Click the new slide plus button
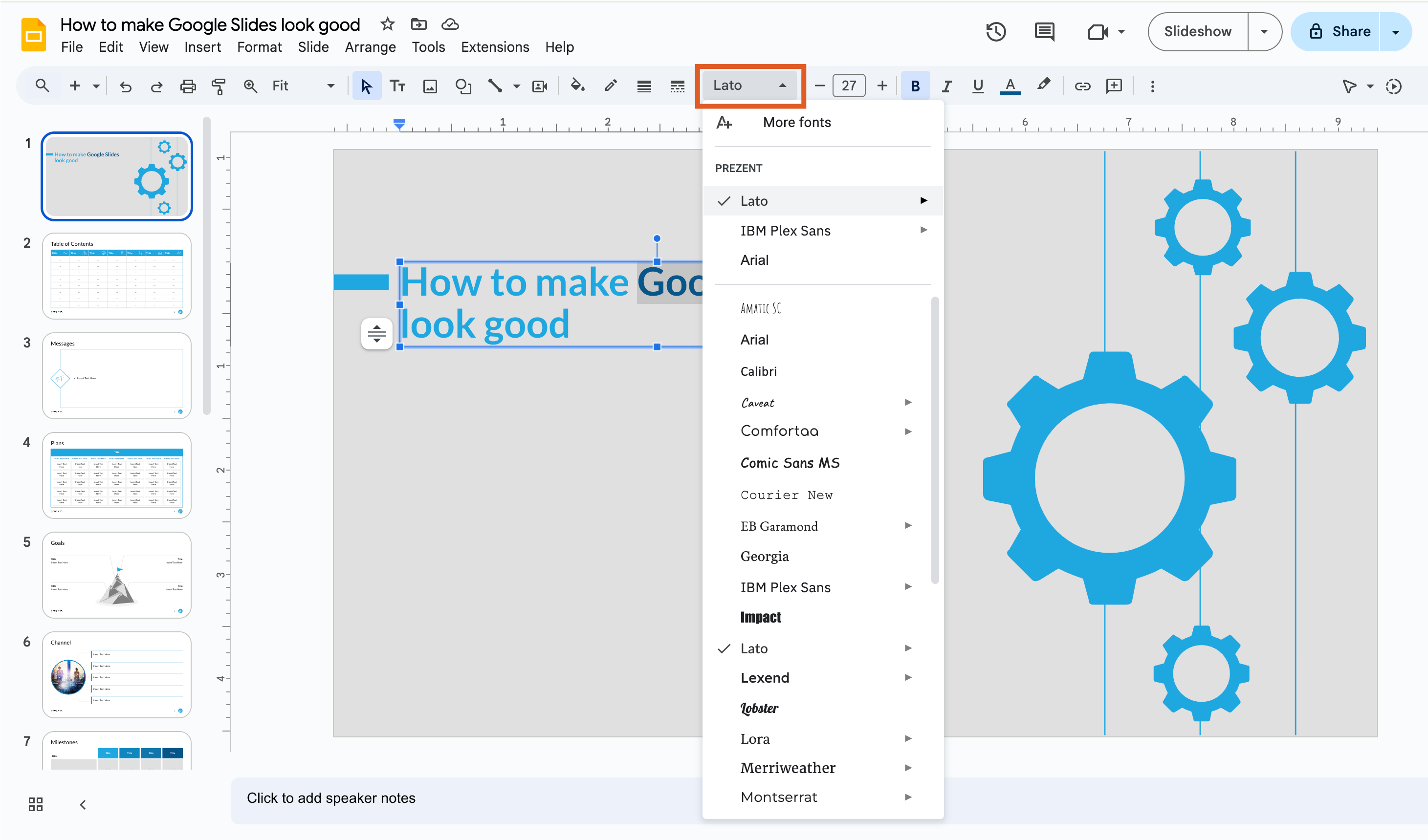Image resolution: width=1428 pixels, height=840 pixels. pos(74,86)
